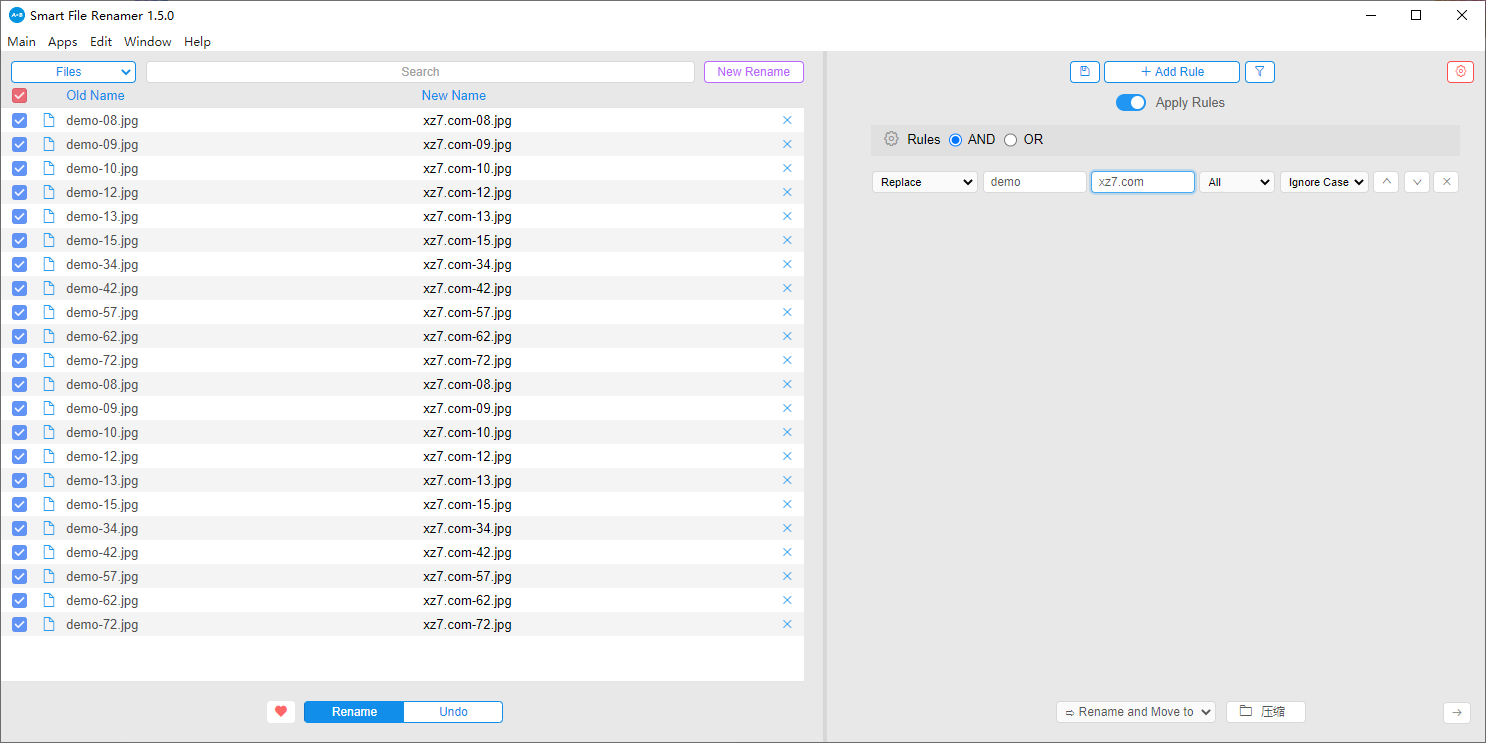Open the Files dropdown

[73, 72]
